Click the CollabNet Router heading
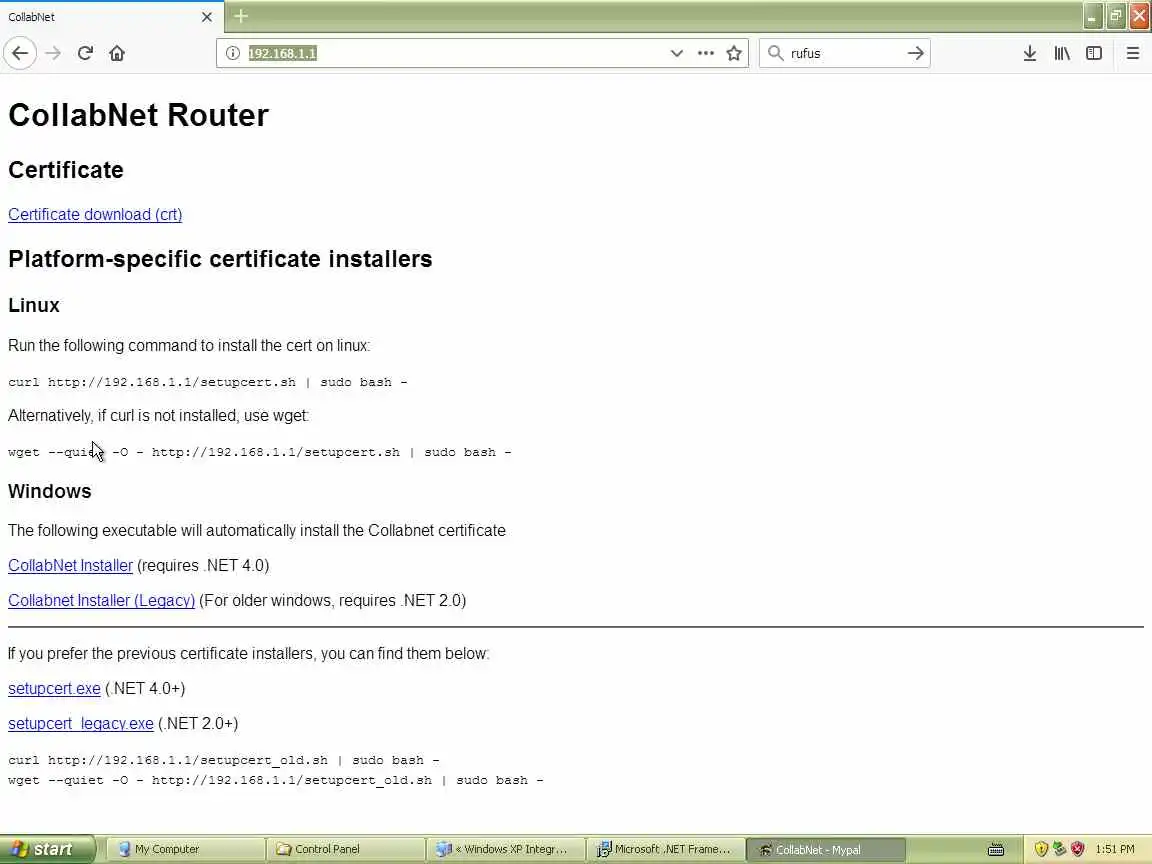 (x=138, y=115)
